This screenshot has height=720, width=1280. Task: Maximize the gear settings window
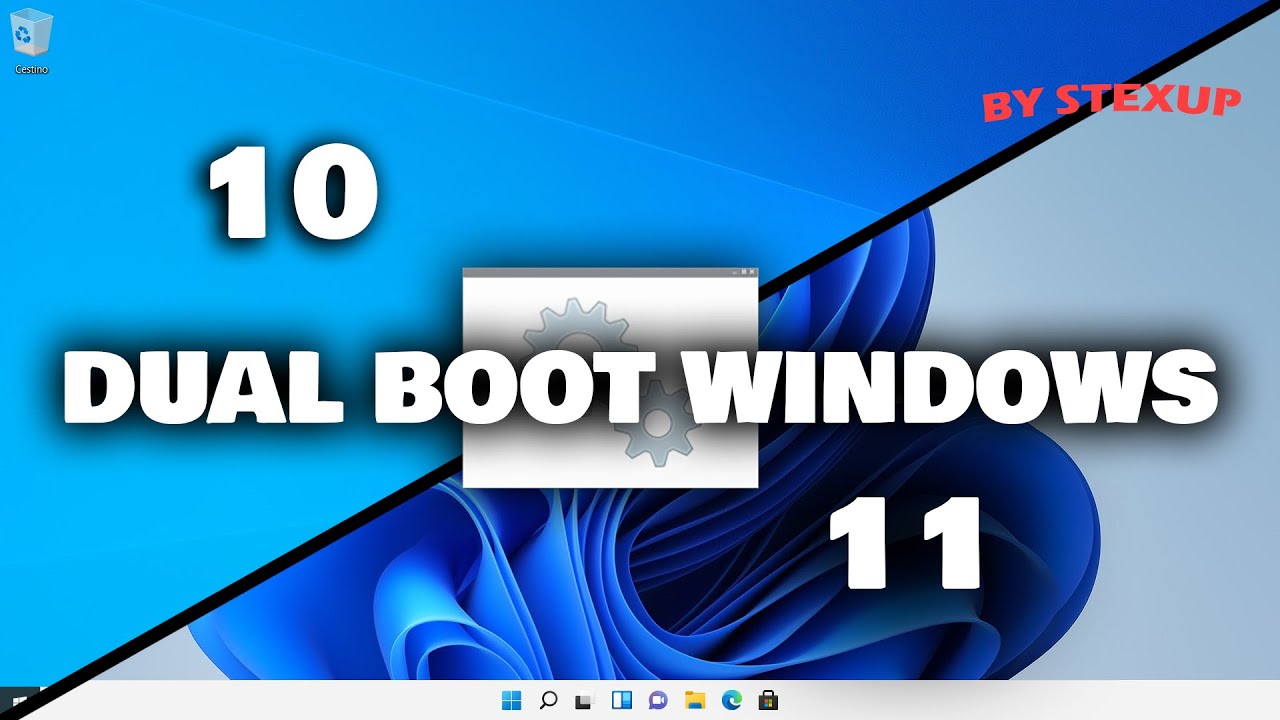744,272
